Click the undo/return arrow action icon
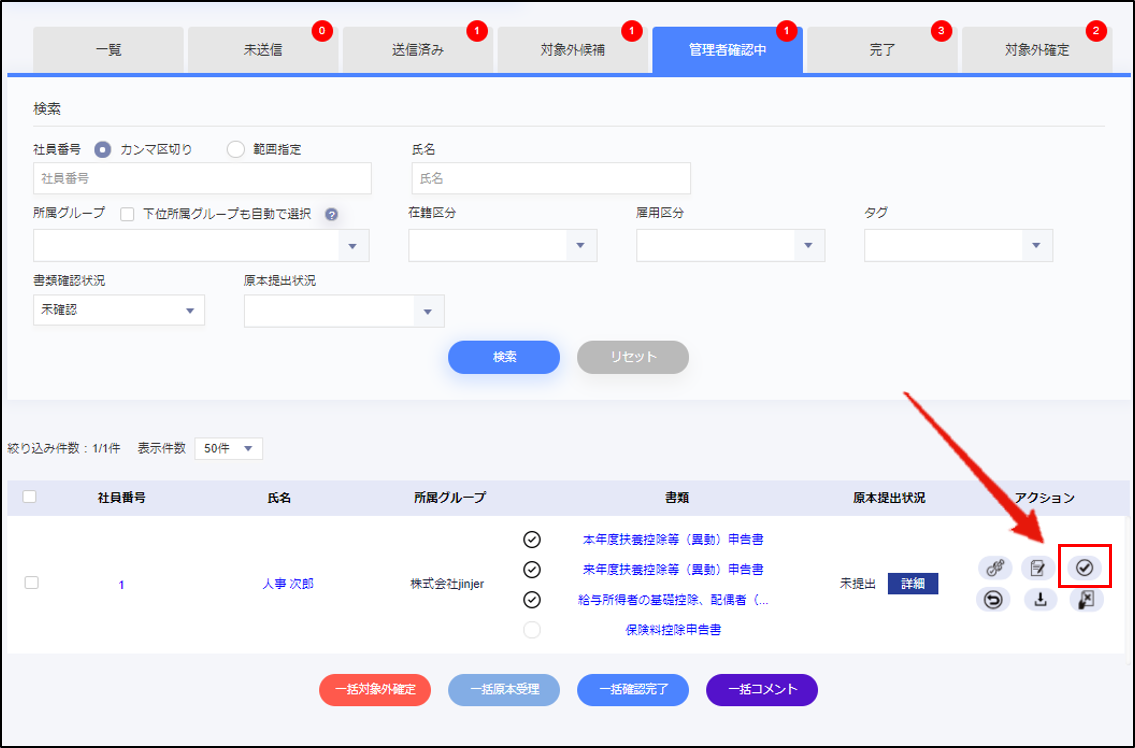This screenshot has height=748, width=1135. [x=994, y=600]
